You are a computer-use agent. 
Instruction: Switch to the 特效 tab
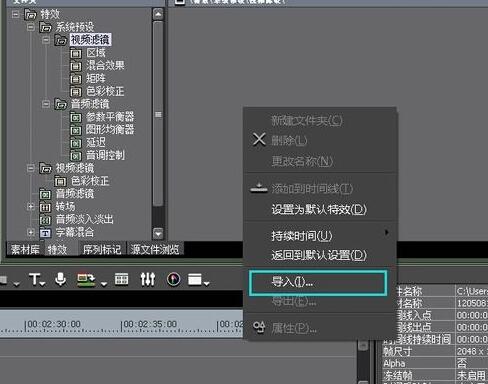(x=57, y=249)
